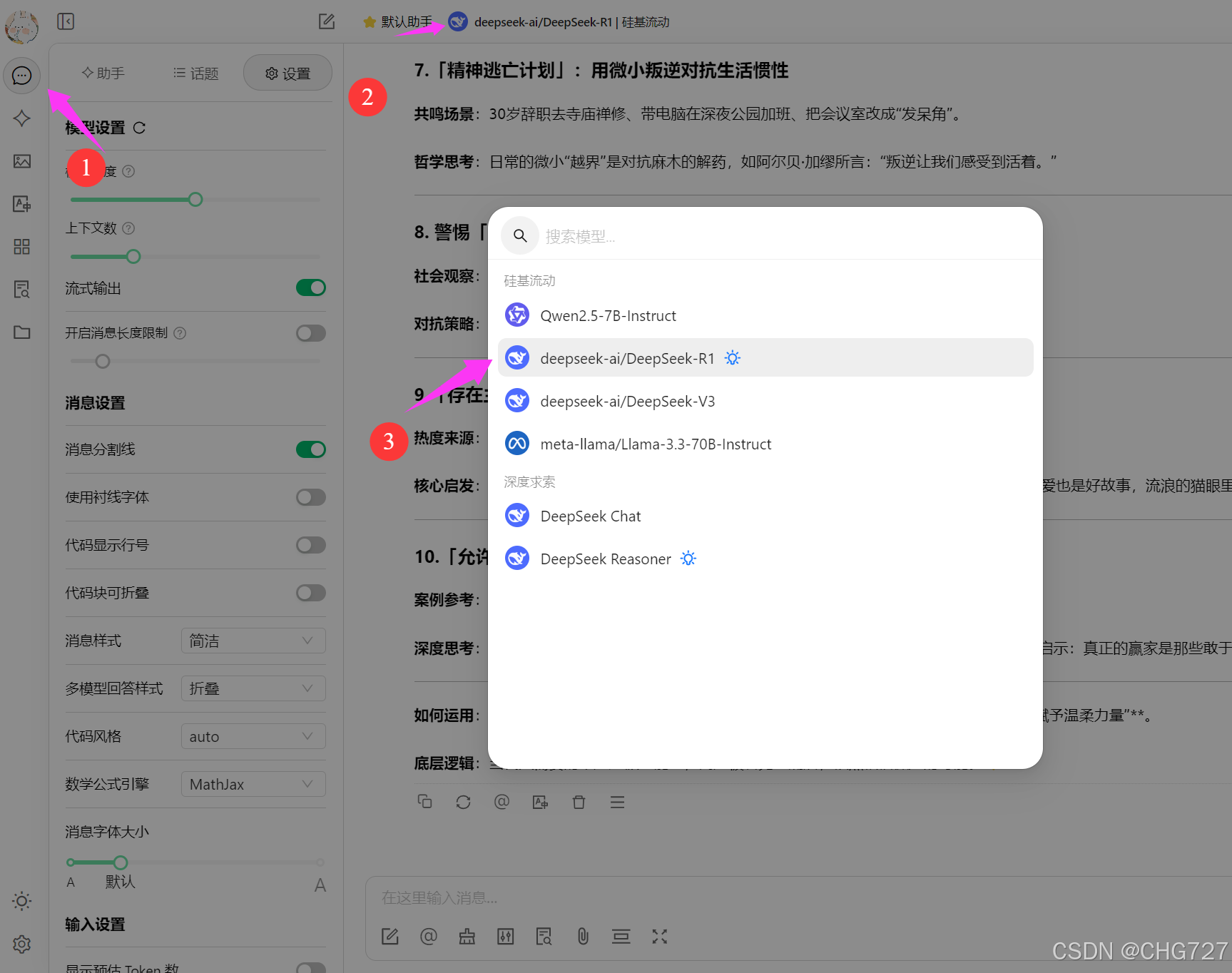Switch to the 话题 tab
This screenshot has height=973, width=1232.
pyautogui.click(x=195, y=73)
